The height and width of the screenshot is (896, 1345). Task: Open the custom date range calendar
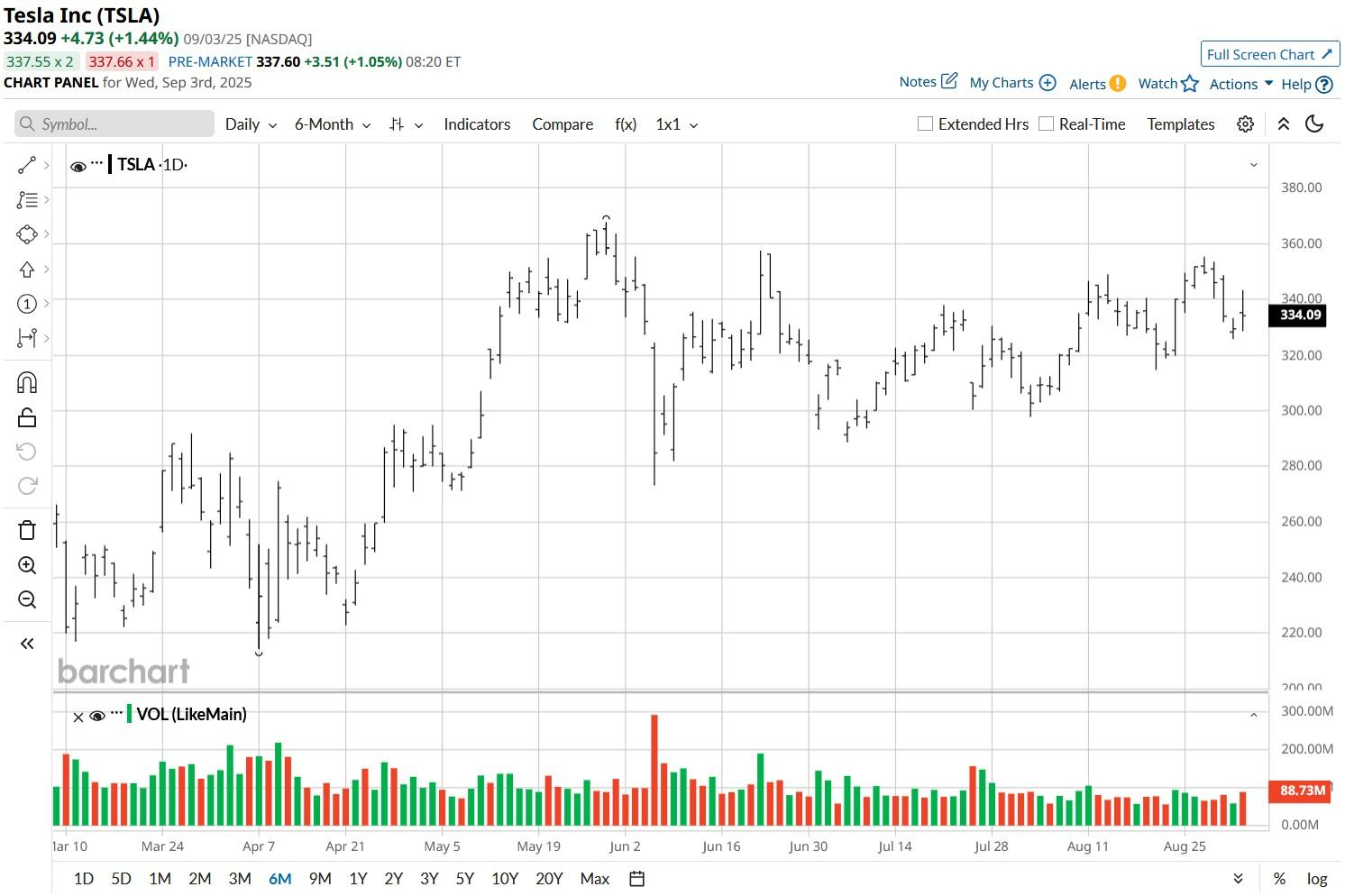point(636,879)
